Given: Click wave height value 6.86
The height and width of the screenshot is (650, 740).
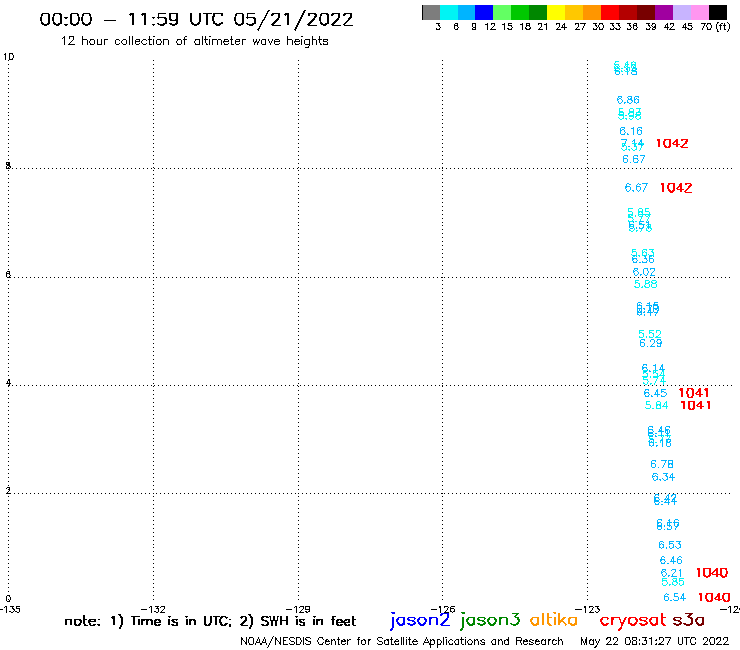Looking at the screenshot, I should (x=628, y=100).
